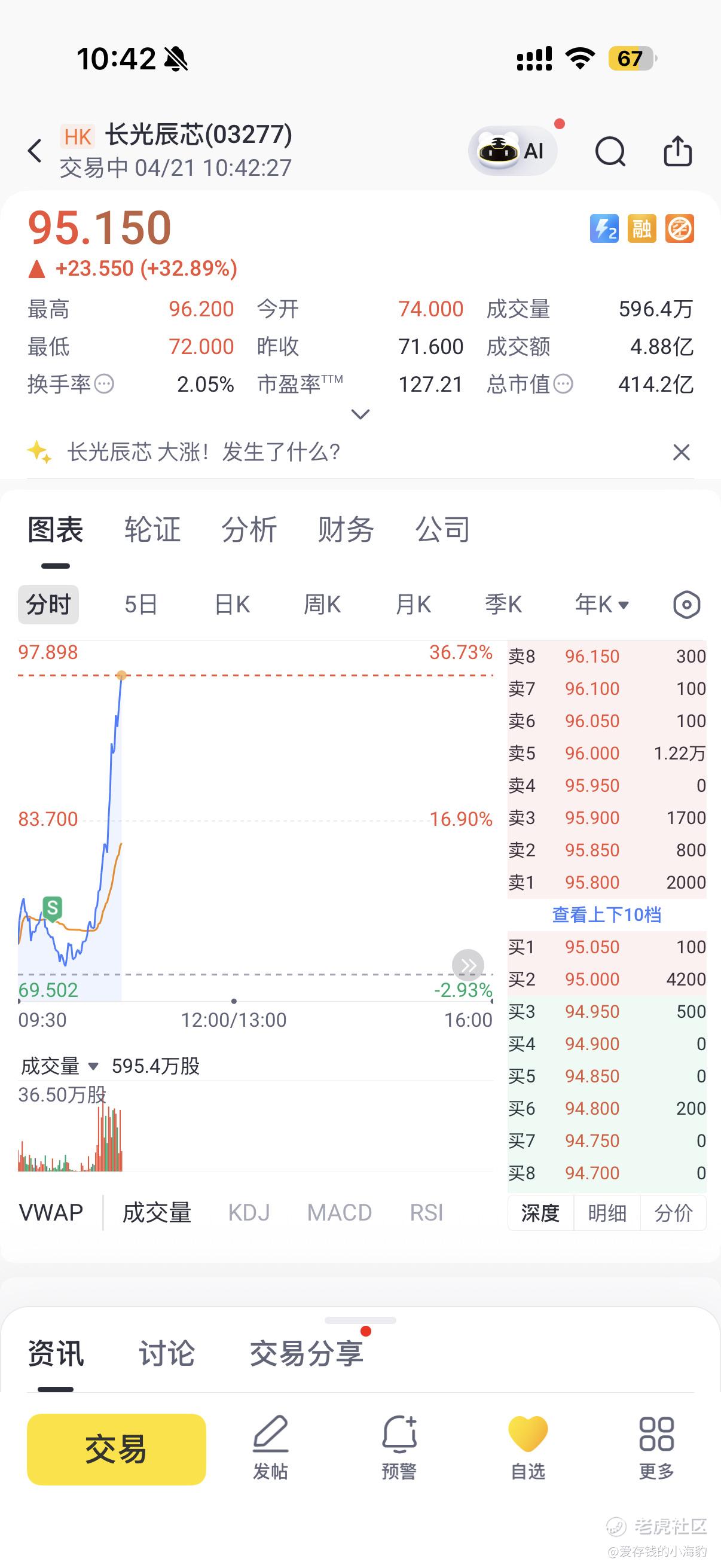Switch order book to 分价
The width and height of the screenshot is (721, 1568).
674,1213
